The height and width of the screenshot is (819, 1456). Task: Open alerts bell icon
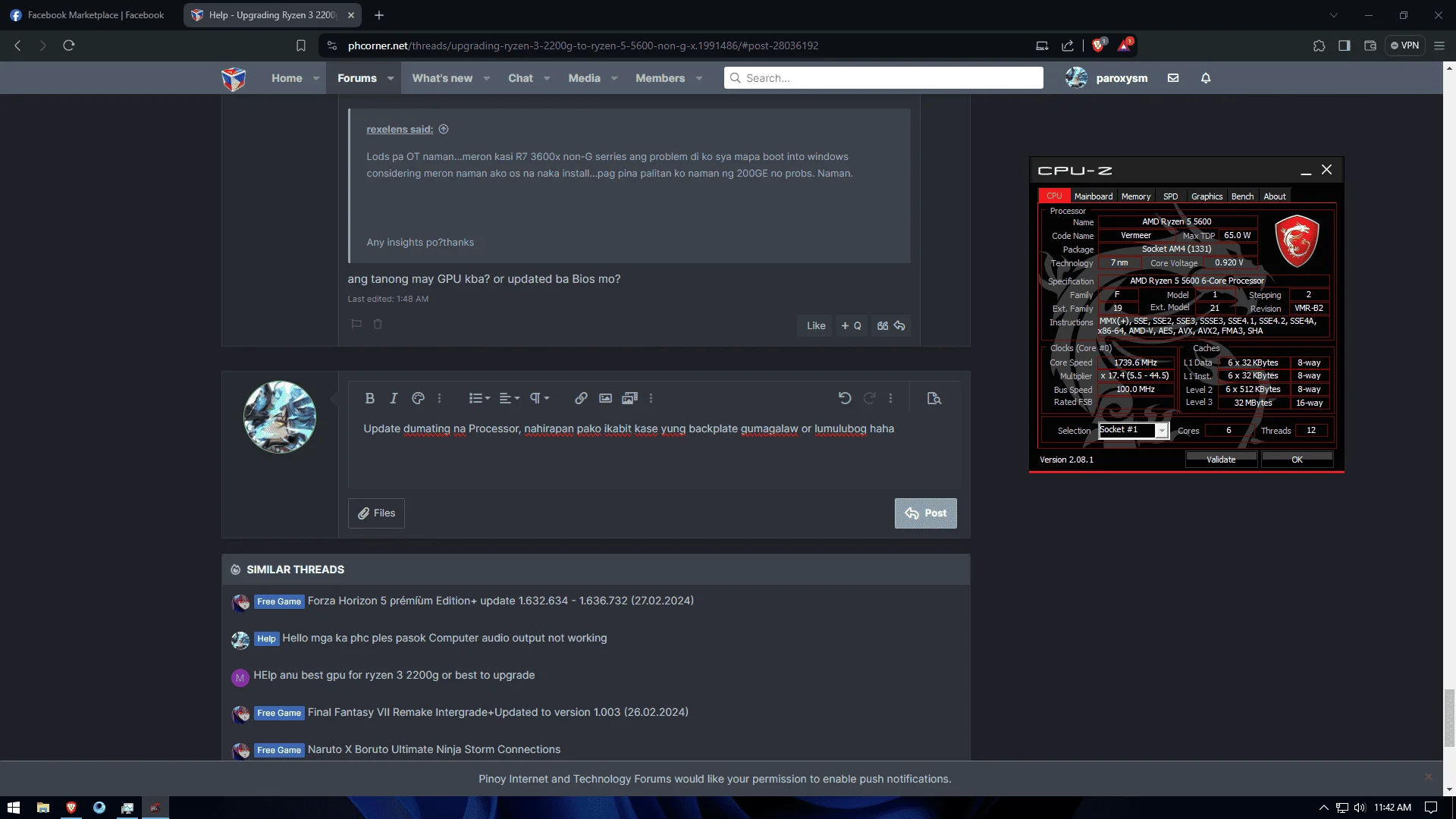(x=1206, y=78)
